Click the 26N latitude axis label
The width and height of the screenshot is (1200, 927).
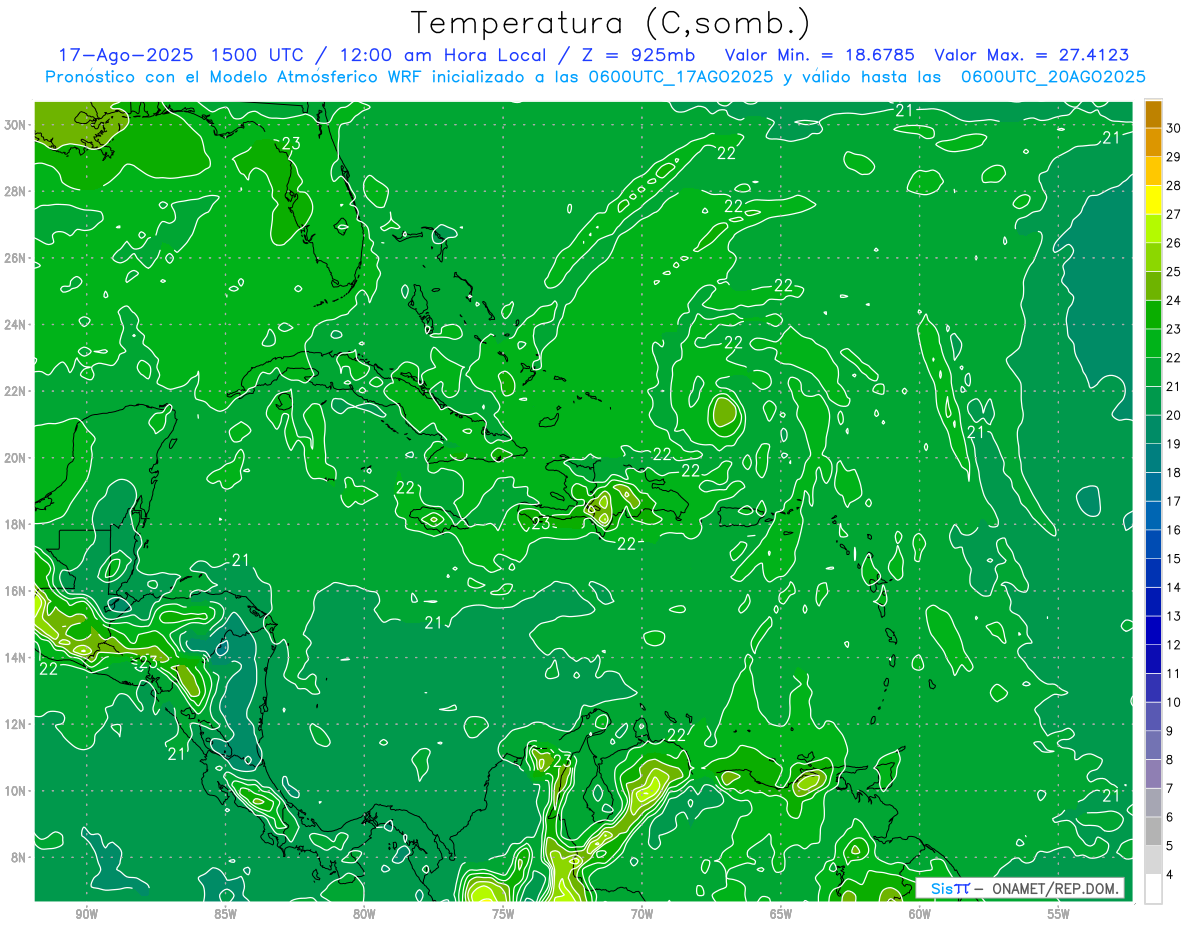pos(16,258)
